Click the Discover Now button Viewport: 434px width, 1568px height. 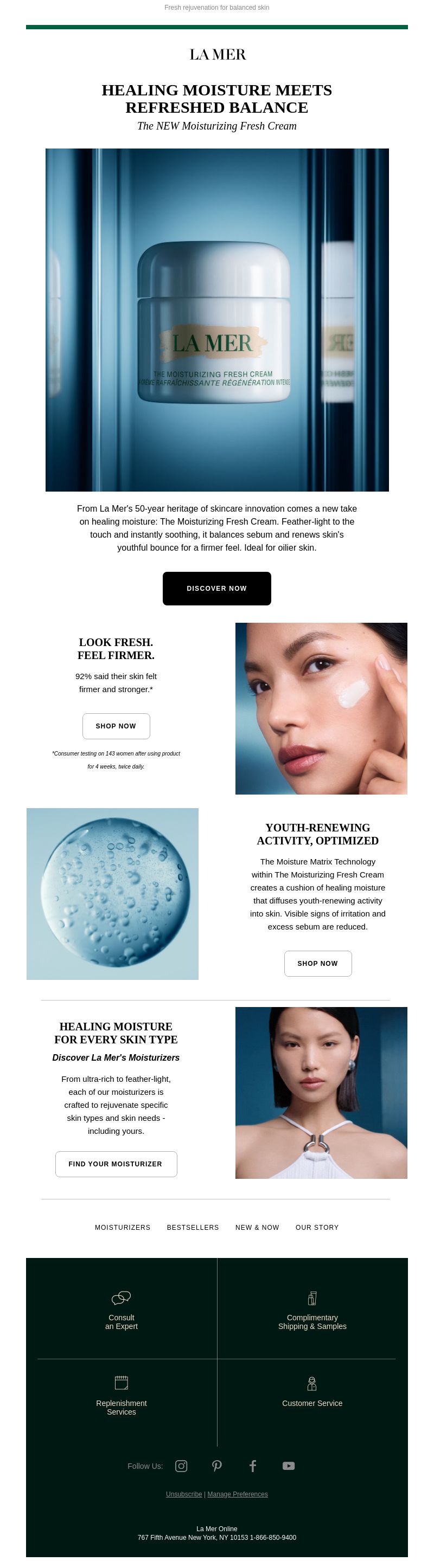[x=217, y=588]
